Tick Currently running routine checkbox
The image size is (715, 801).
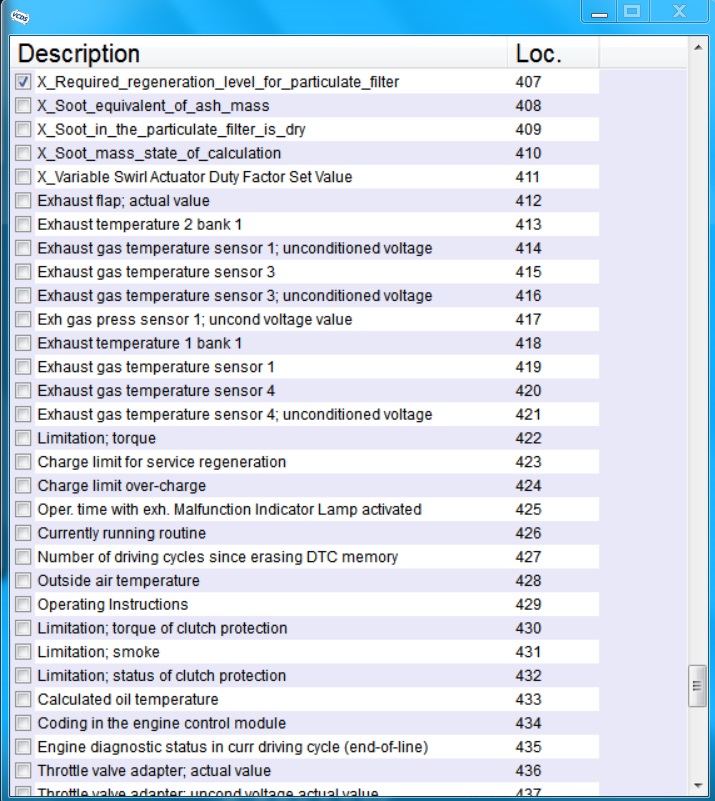pyautogui.click(x=23, y=533)
